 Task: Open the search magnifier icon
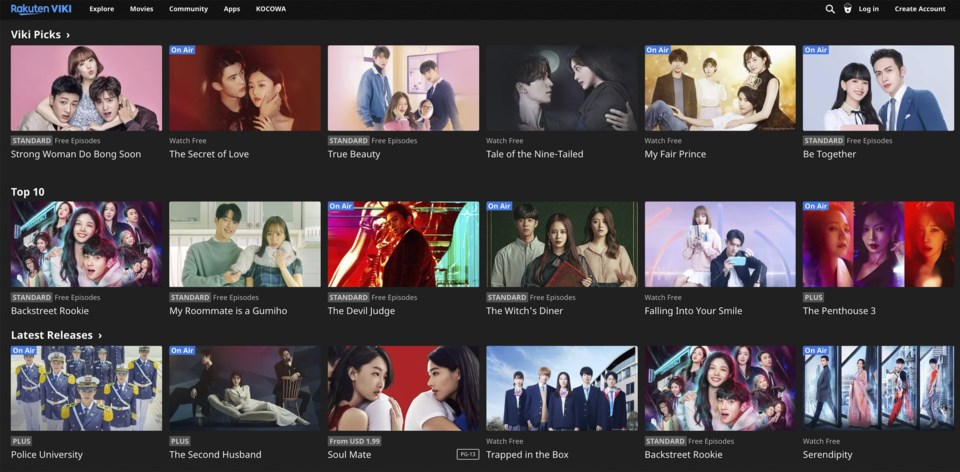tap(830, 9)
